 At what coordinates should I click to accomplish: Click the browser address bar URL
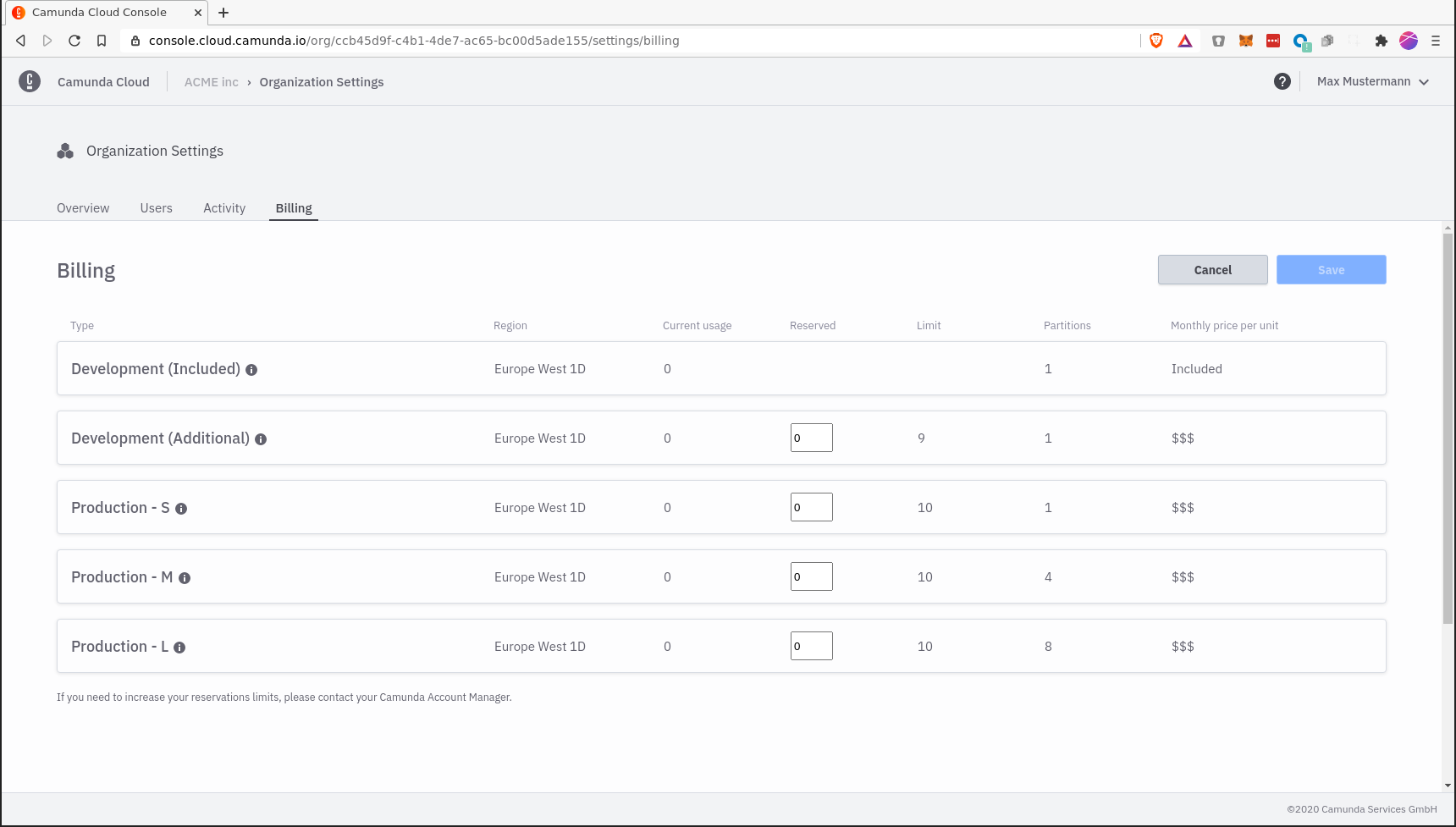click(414, 41)
